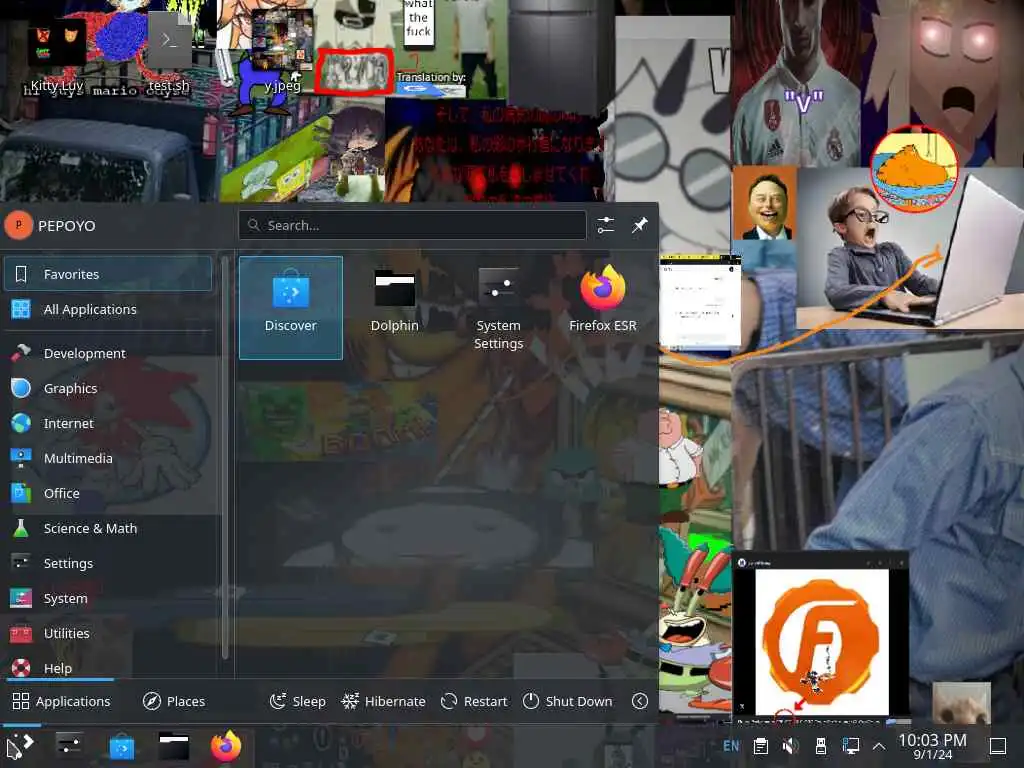Open the audio volume tray icon
1024x768 pixels.
[790, 746]
